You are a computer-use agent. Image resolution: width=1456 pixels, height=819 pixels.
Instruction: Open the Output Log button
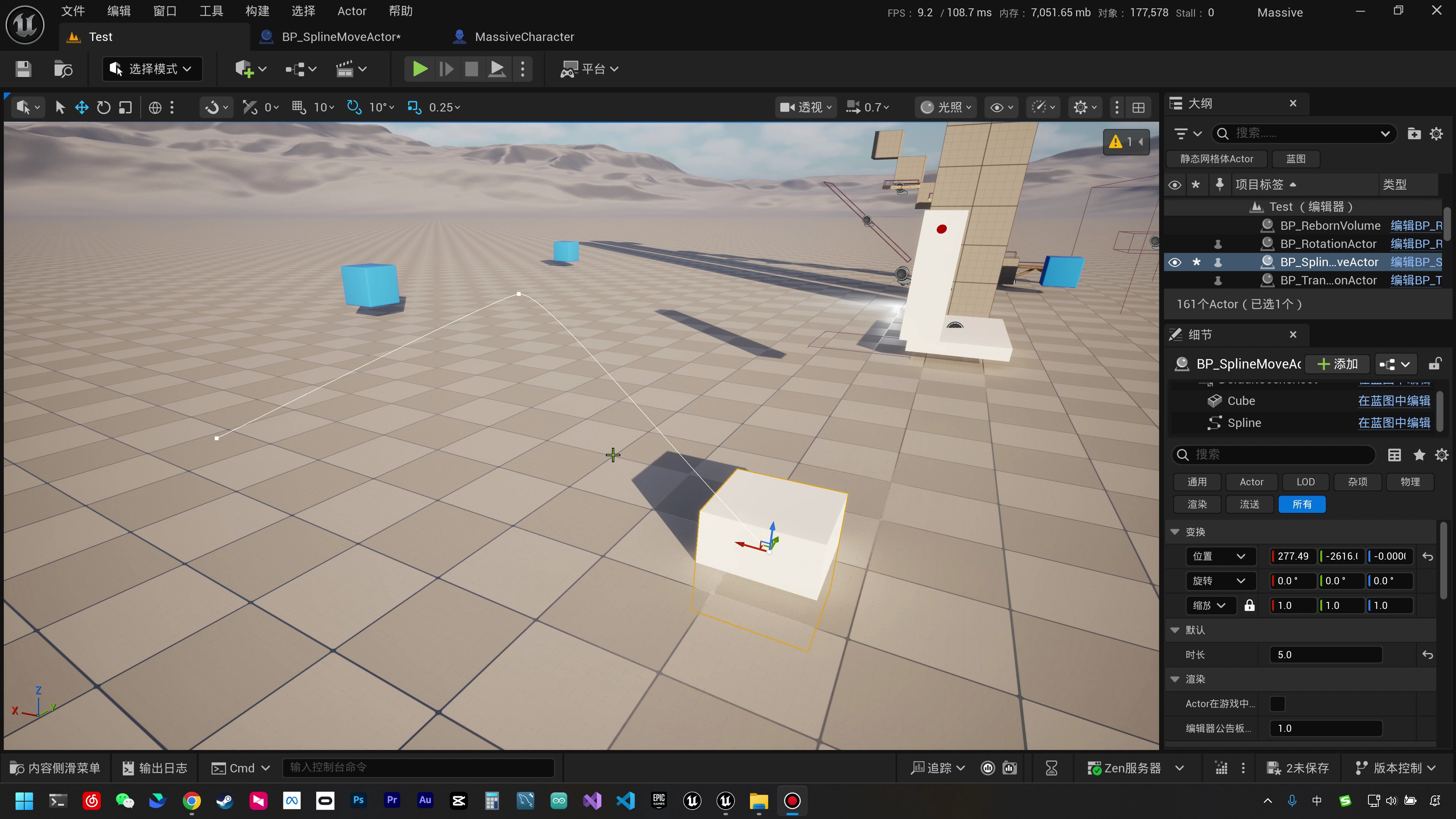[154, 768]
